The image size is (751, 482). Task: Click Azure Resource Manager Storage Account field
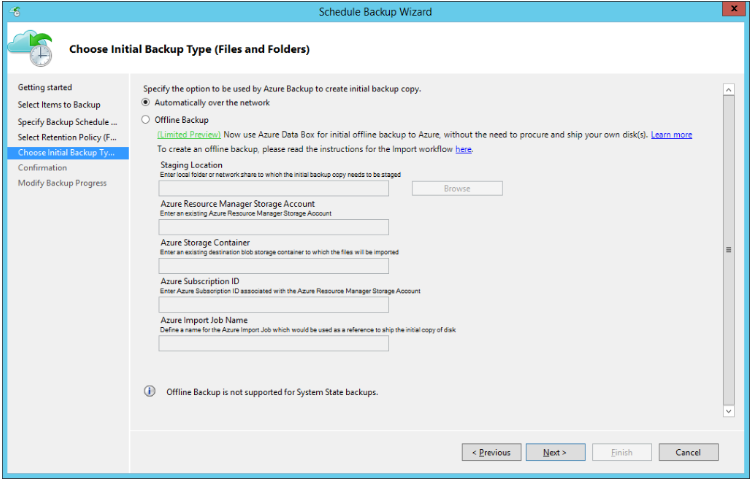pos(273,227)
